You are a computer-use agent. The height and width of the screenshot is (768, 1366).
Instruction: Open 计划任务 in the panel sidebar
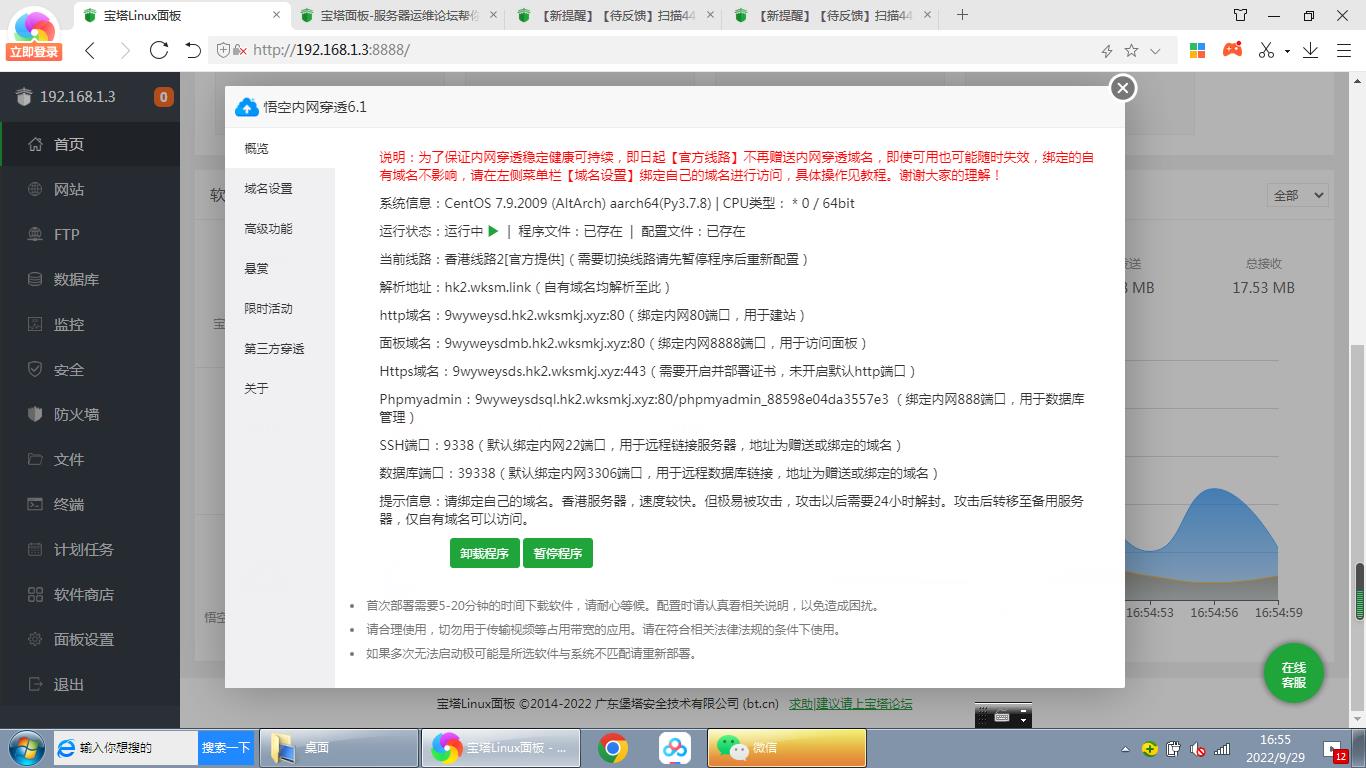click(x=90, y=549)
